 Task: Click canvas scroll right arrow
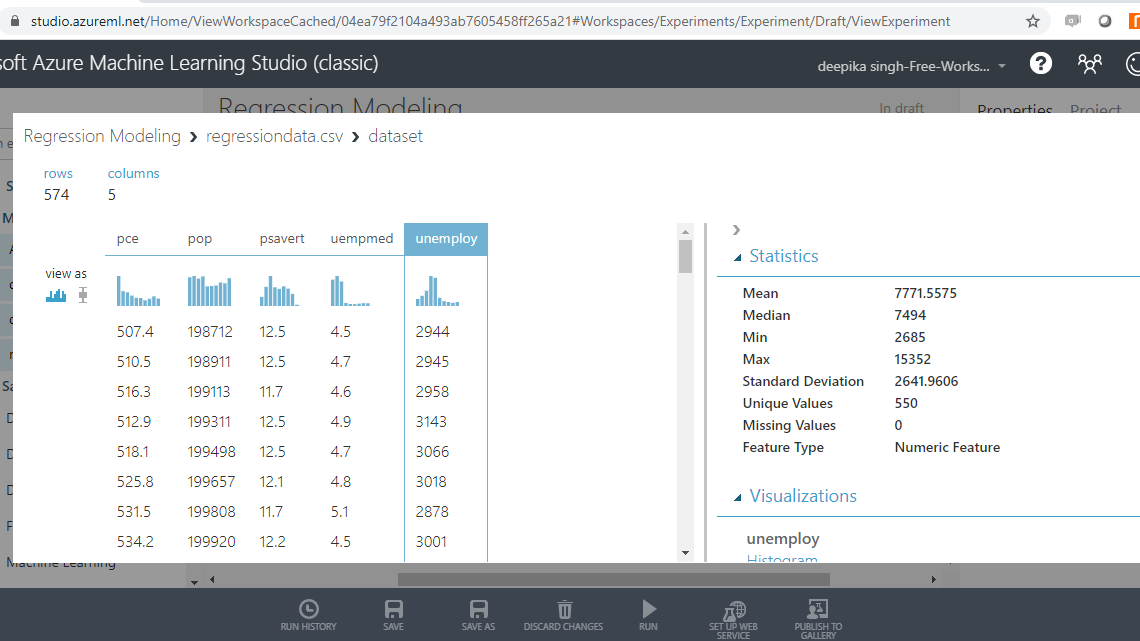tap(934, 579)
